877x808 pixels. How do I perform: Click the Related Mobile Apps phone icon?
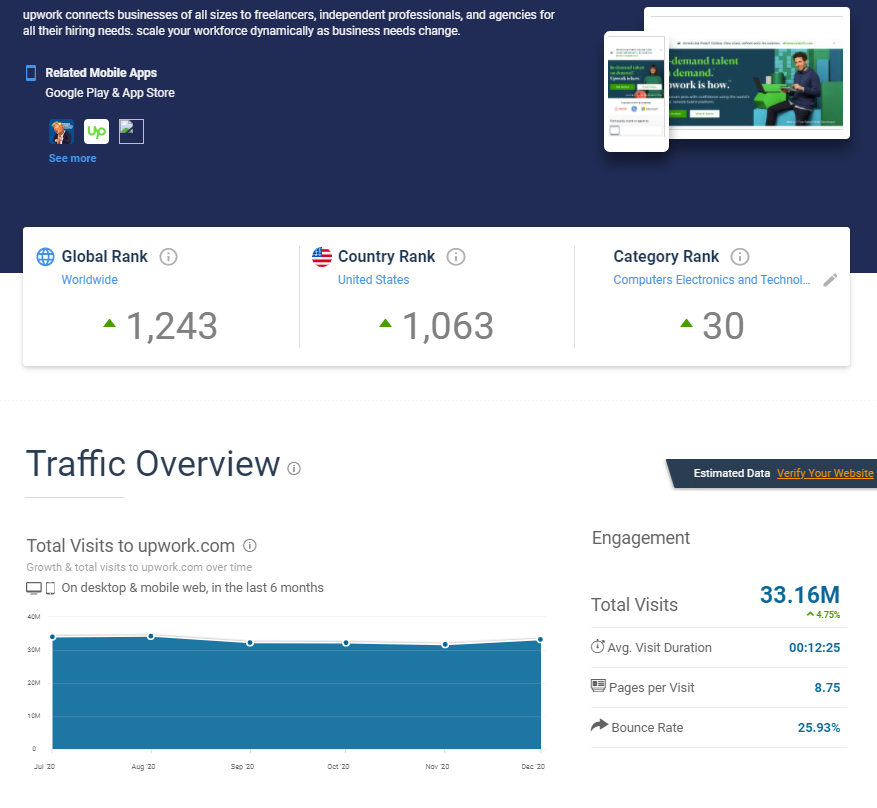[x=30, y=72]
